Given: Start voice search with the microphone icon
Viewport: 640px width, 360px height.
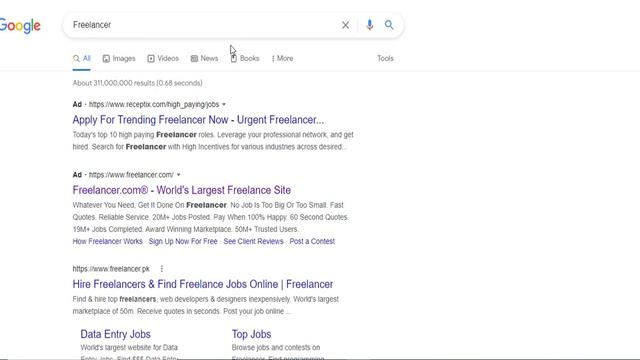Looking at the screenshot, I should 369,25.
